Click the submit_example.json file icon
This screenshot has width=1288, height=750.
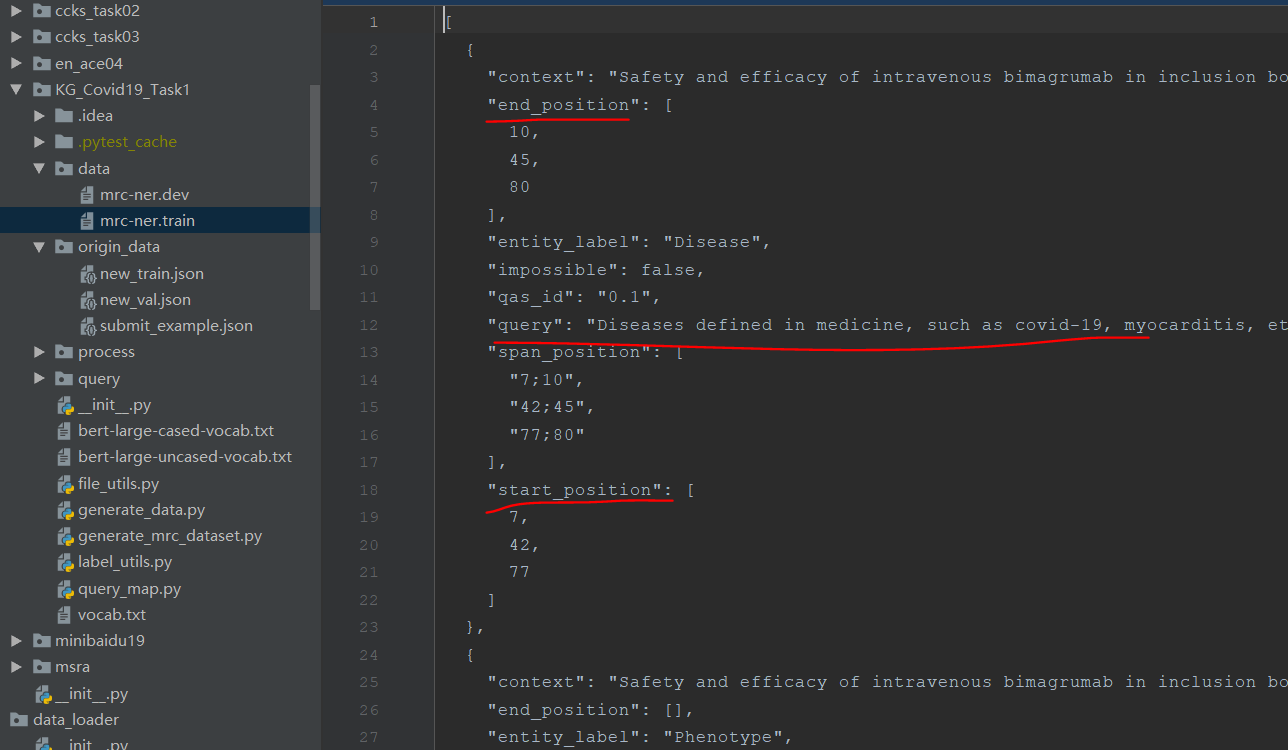pos(87,325)
